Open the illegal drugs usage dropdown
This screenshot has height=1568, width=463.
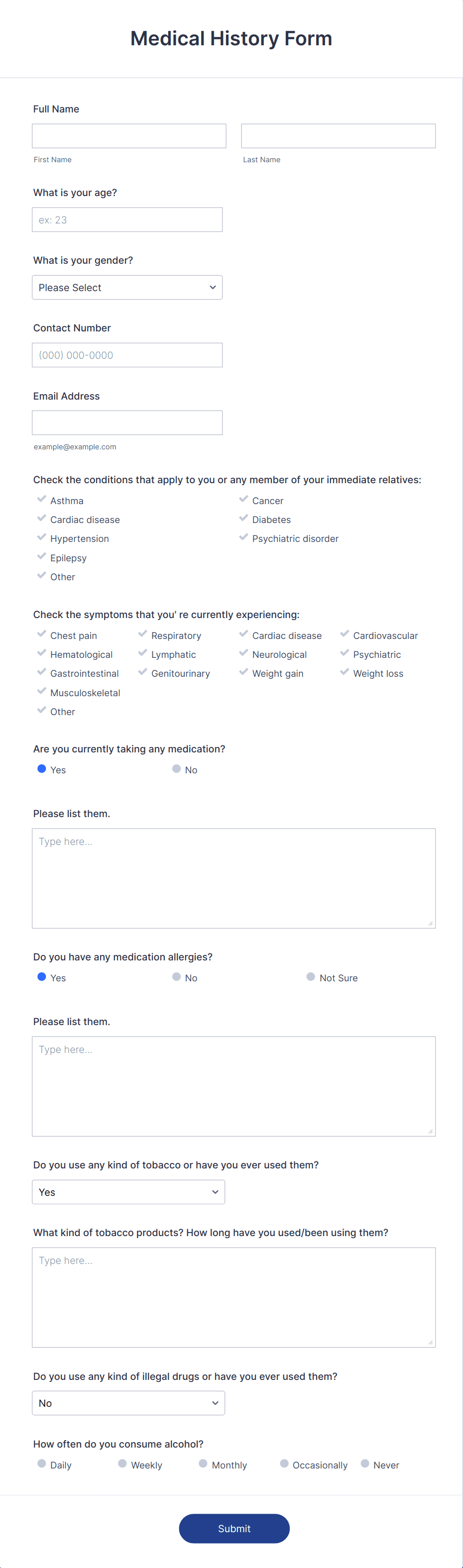point(128,1402)
